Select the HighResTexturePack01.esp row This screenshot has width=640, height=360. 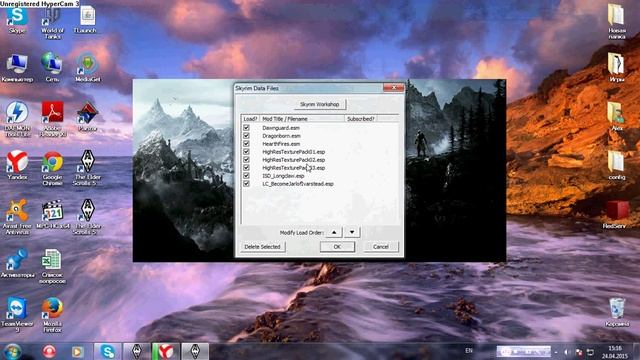point(293,152)
